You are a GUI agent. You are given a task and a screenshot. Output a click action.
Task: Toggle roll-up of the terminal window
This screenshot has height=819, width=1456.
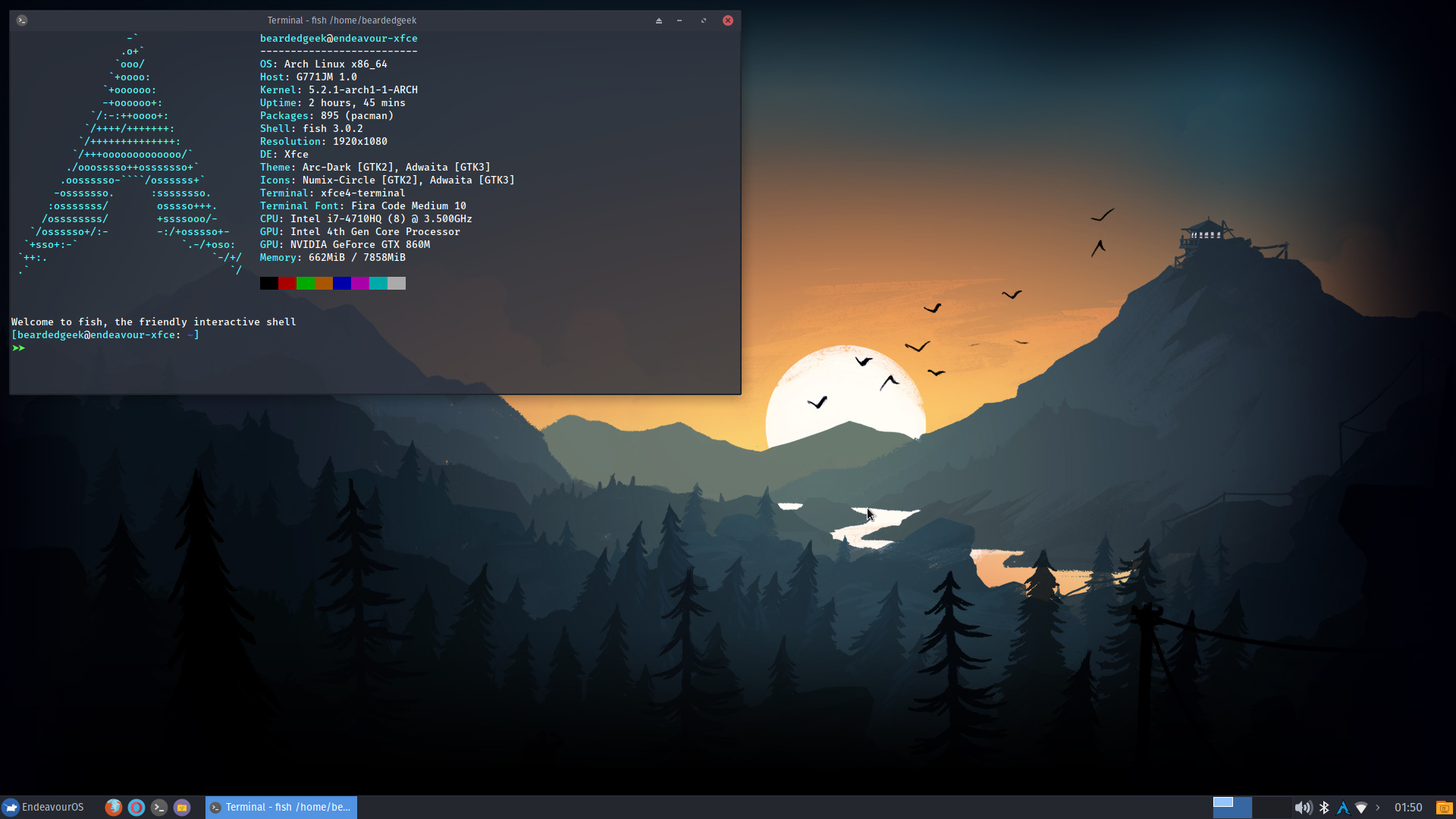pos(659,20)
